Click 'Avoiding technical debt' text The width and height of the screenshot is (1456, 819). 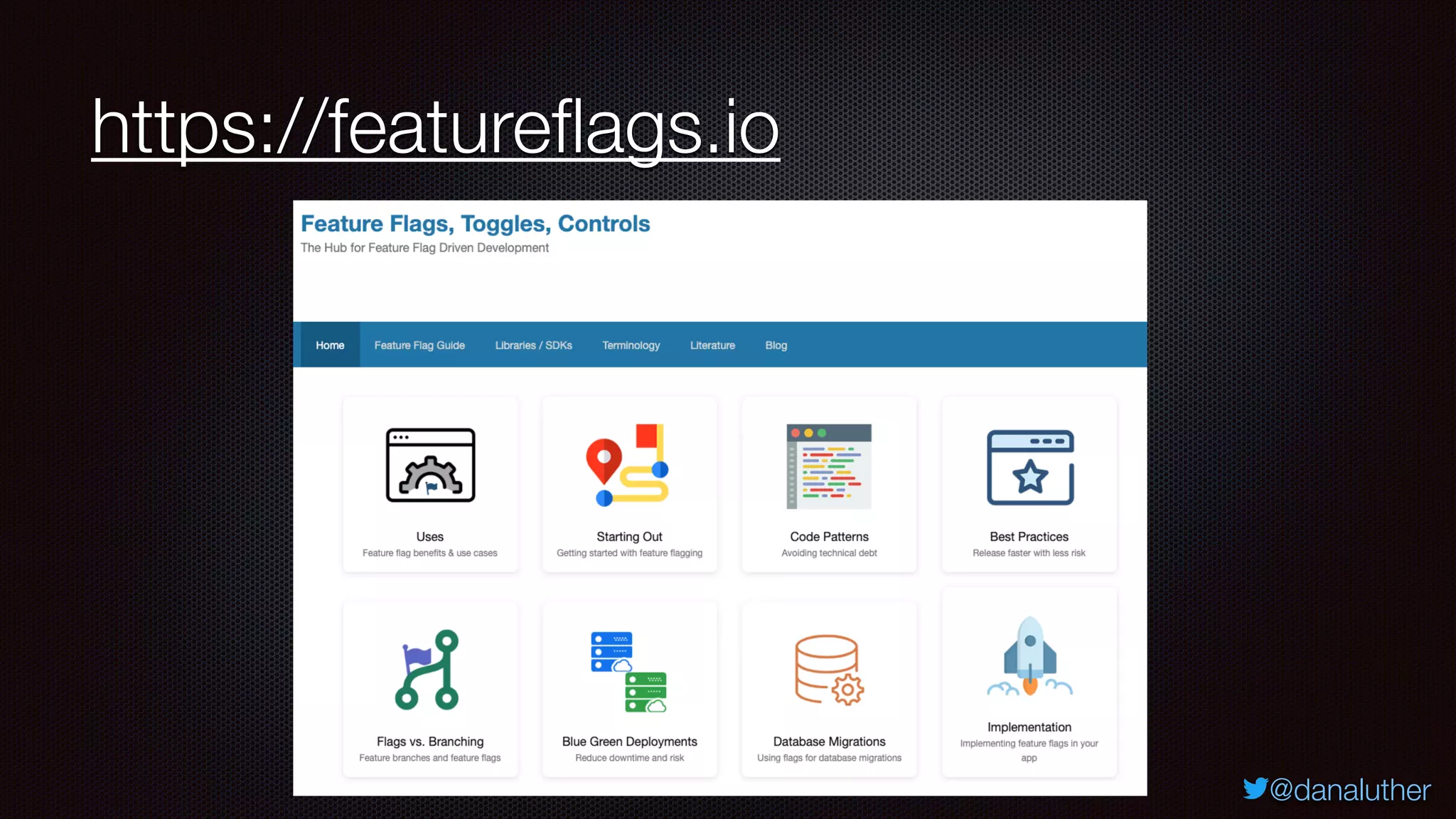[x=829, y=553]
